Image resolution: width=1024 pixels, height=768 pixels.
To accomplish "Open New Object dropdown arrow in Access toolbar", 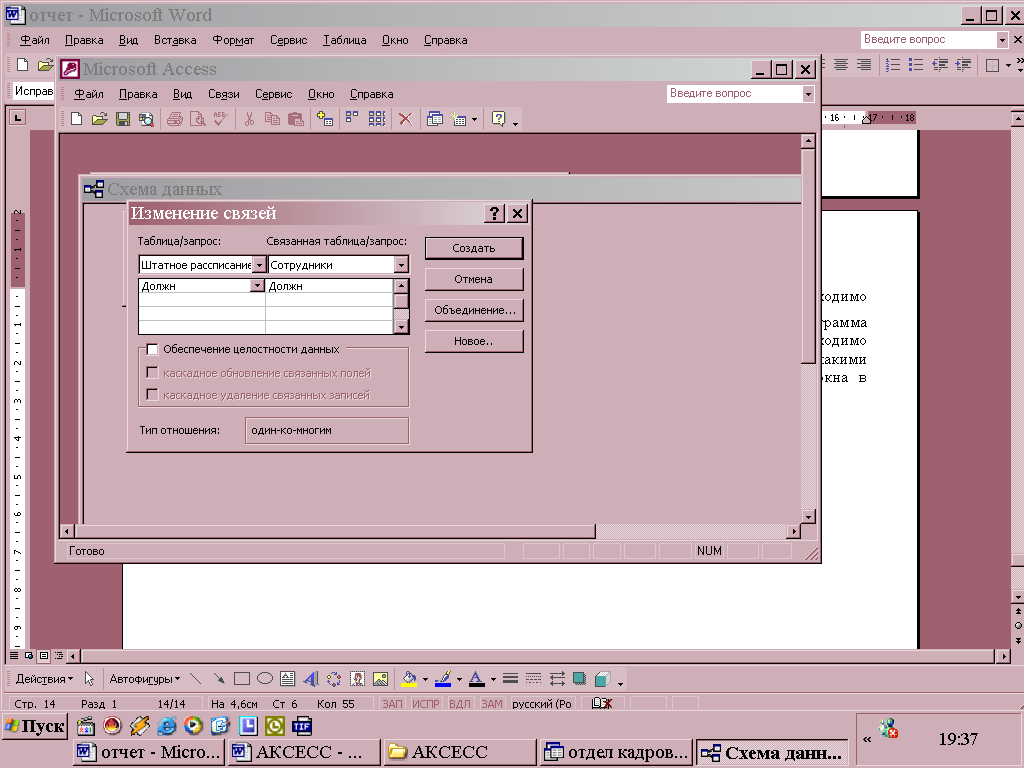I will (x=474, y=119).
